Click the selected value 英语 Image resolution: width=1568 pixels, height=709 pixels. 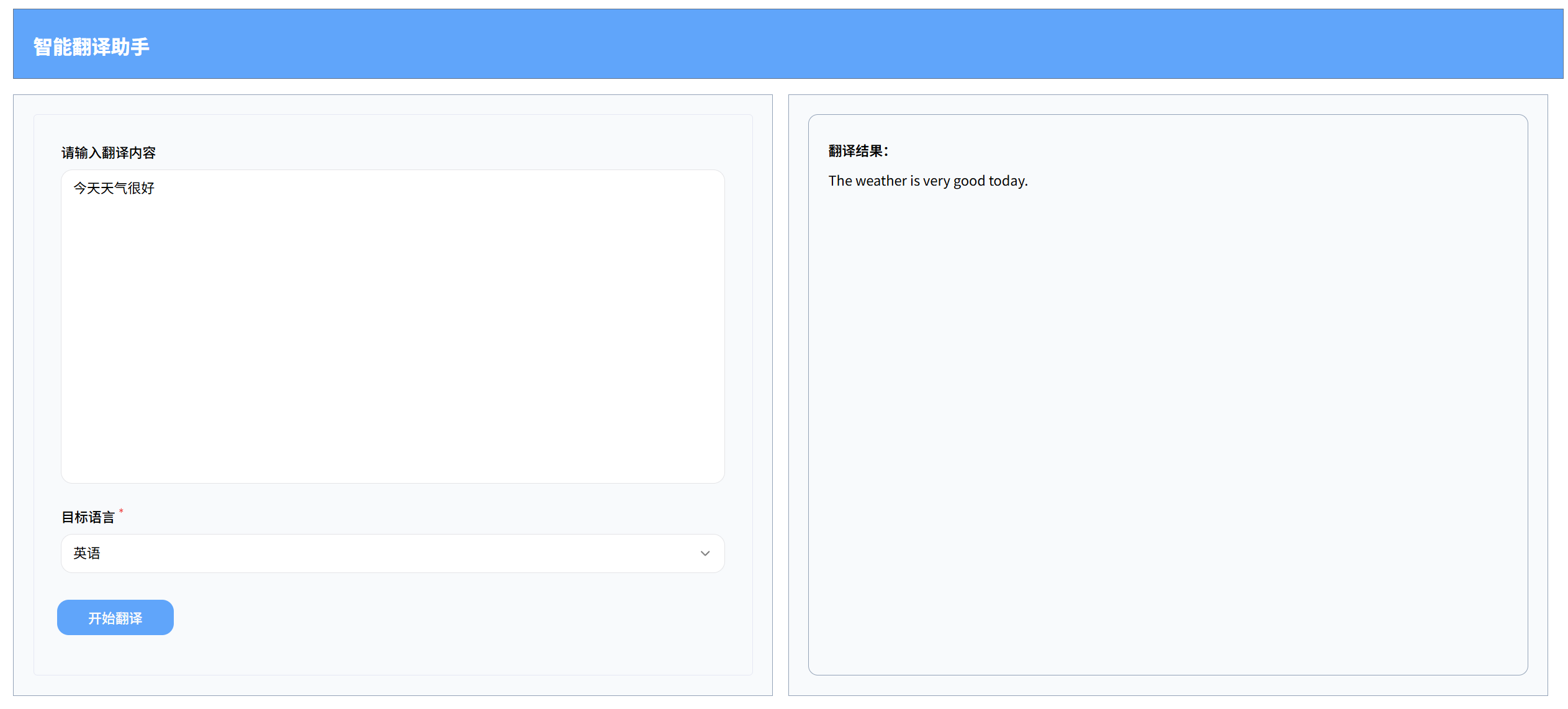[x=87, y=553]
